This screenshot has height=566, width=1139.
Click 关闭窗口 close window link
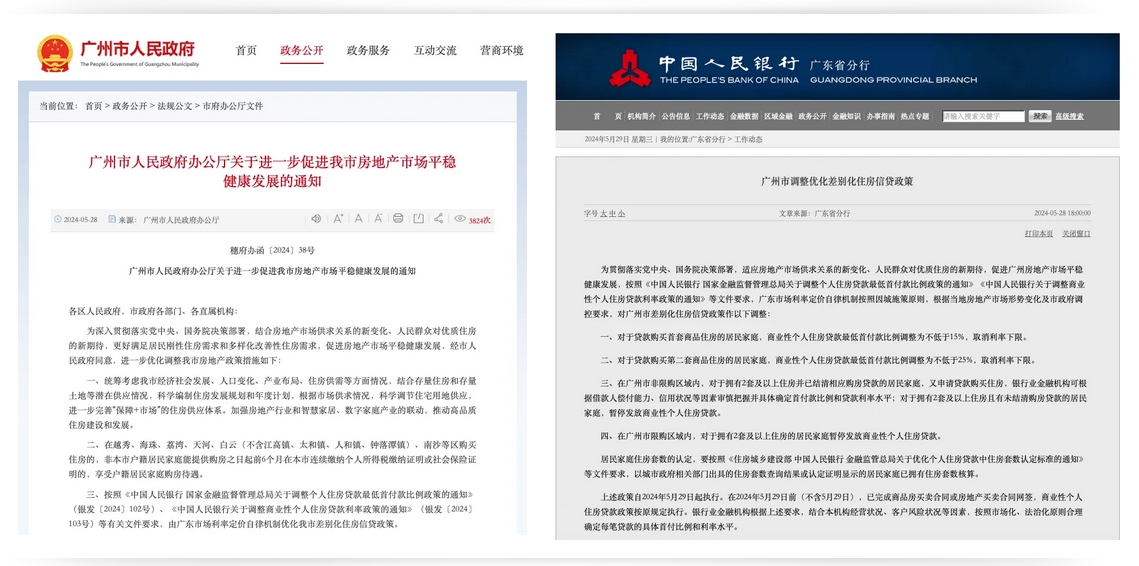[x=1077, y=233]
